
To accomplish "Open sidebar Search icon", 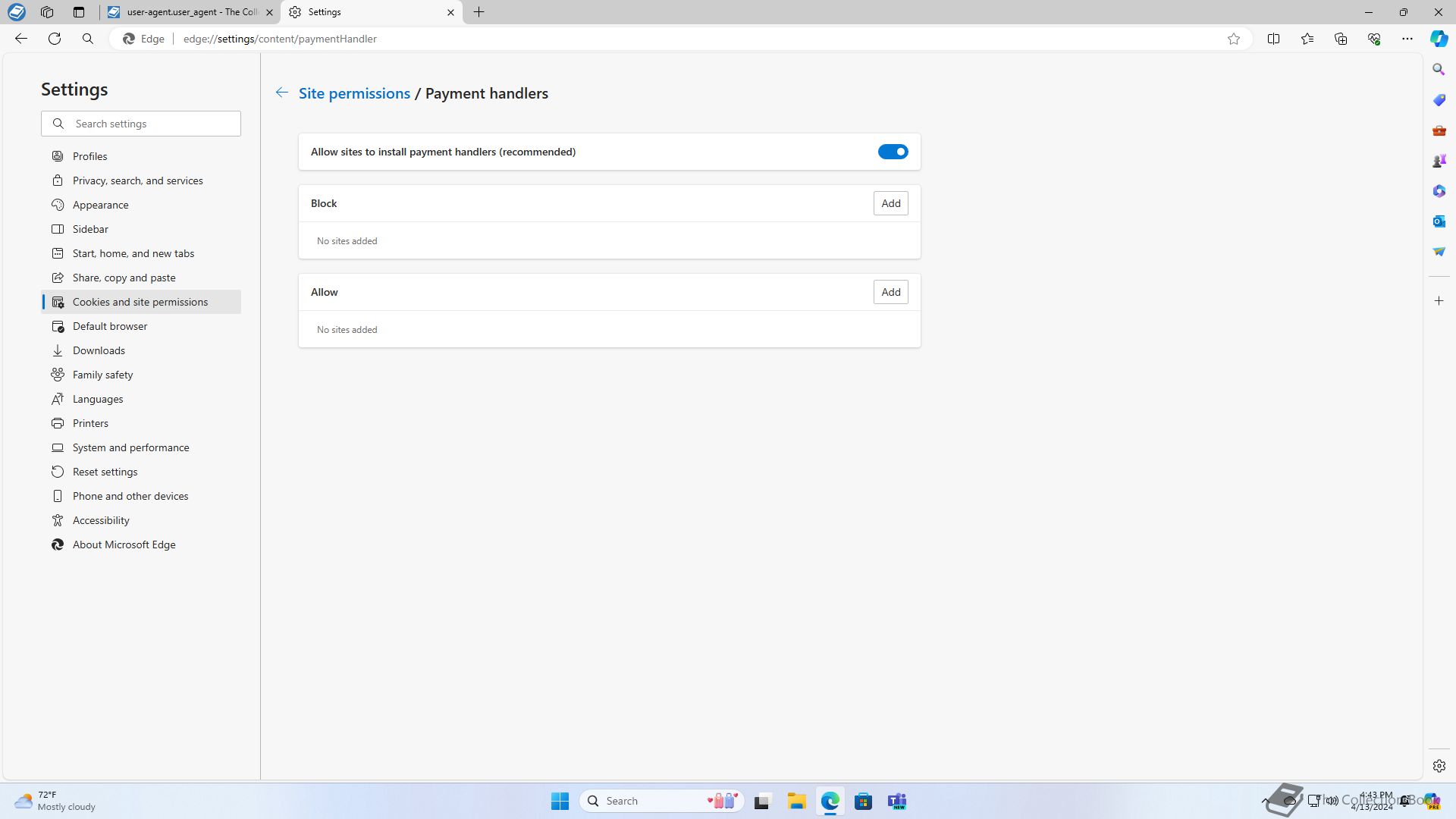I will pyautogui.click(x=1439, y=69).
